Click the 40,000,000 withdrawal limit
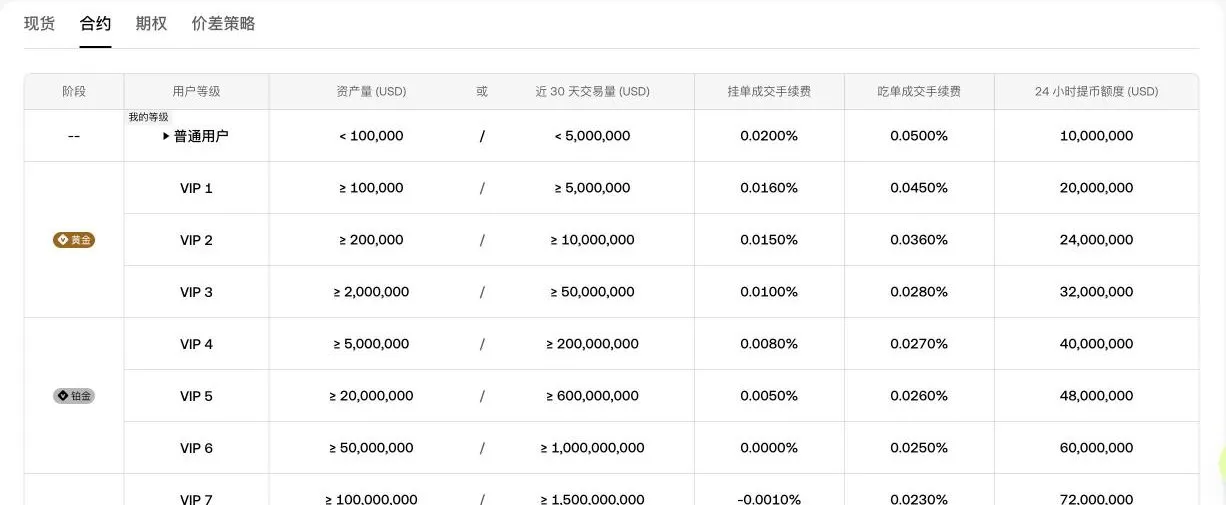This screenshot has height=505, width=1226. pyautogui.click(x=1096, y=344)
